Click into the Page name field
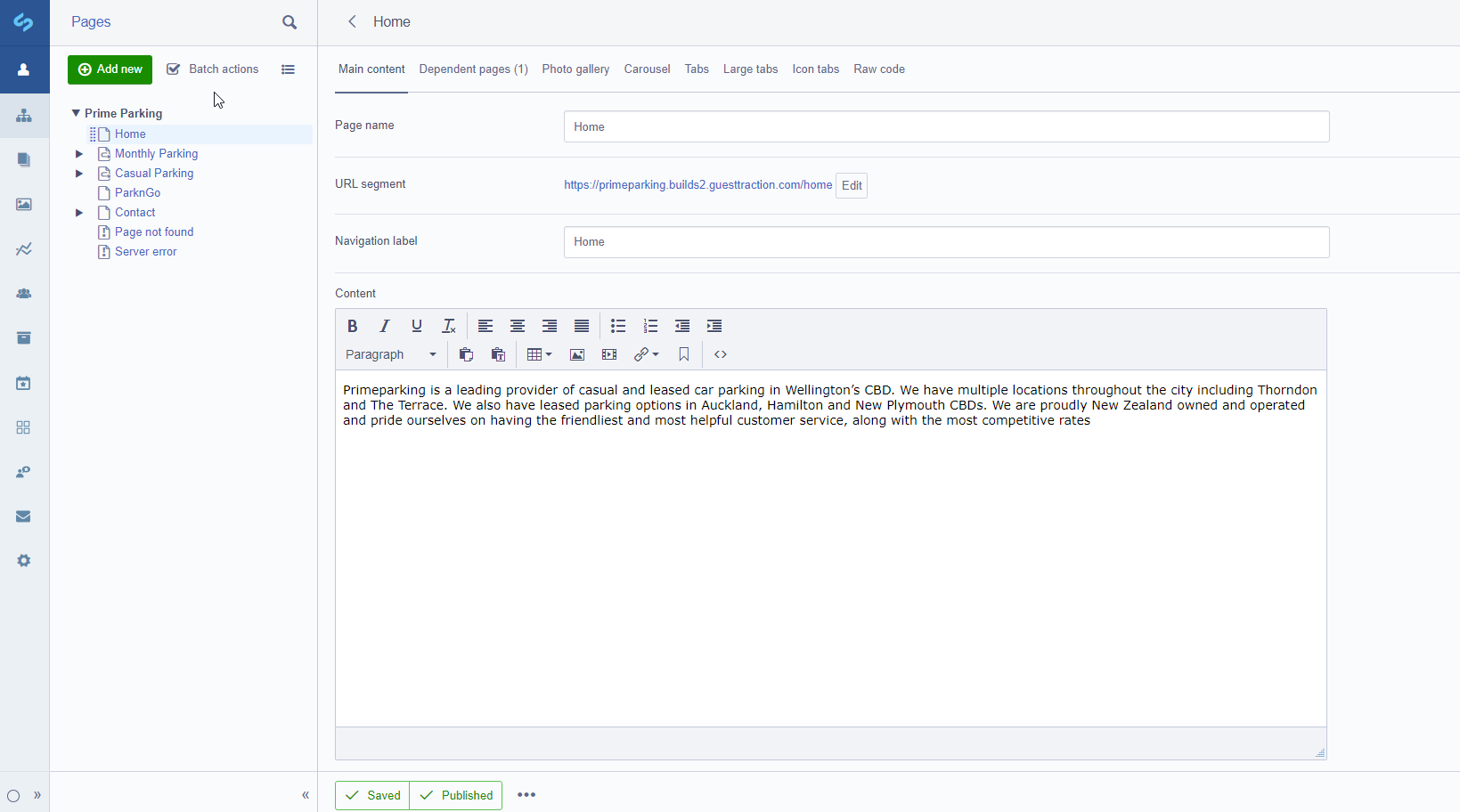Viewport: 1460px width, 812px height. tap(947, 126)
